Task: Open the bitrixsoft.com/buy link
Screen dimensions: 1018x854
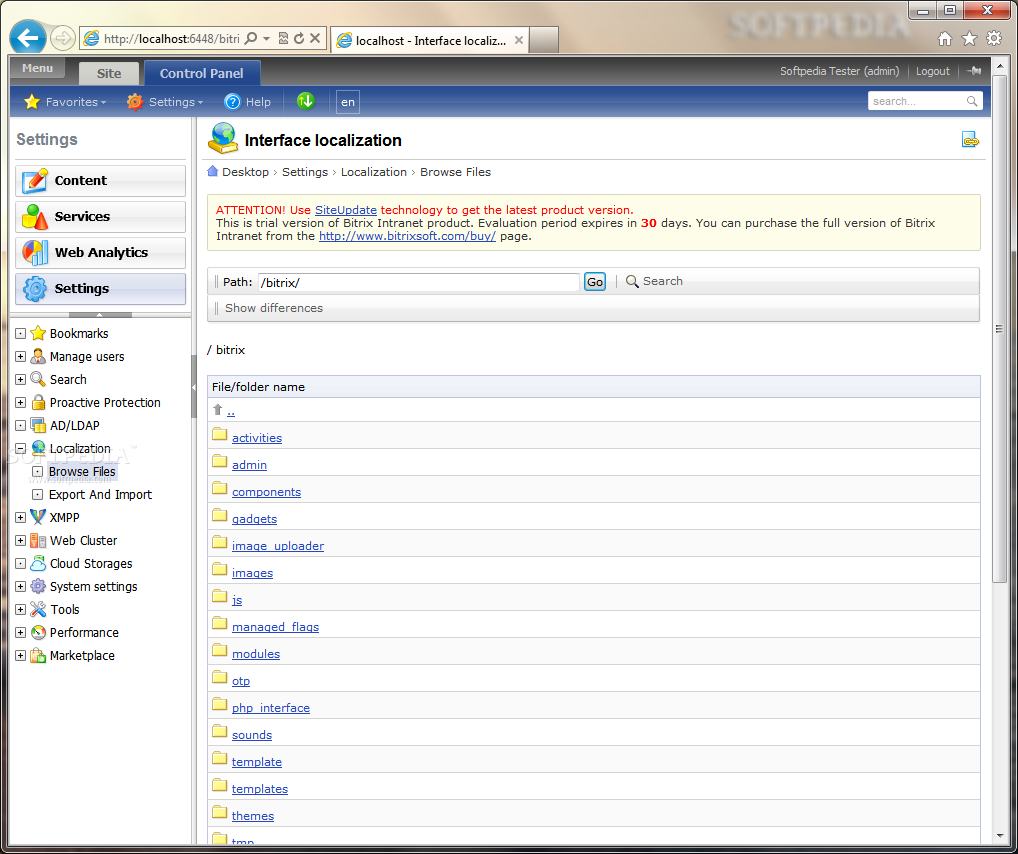Action: click(x=407, y=236)
